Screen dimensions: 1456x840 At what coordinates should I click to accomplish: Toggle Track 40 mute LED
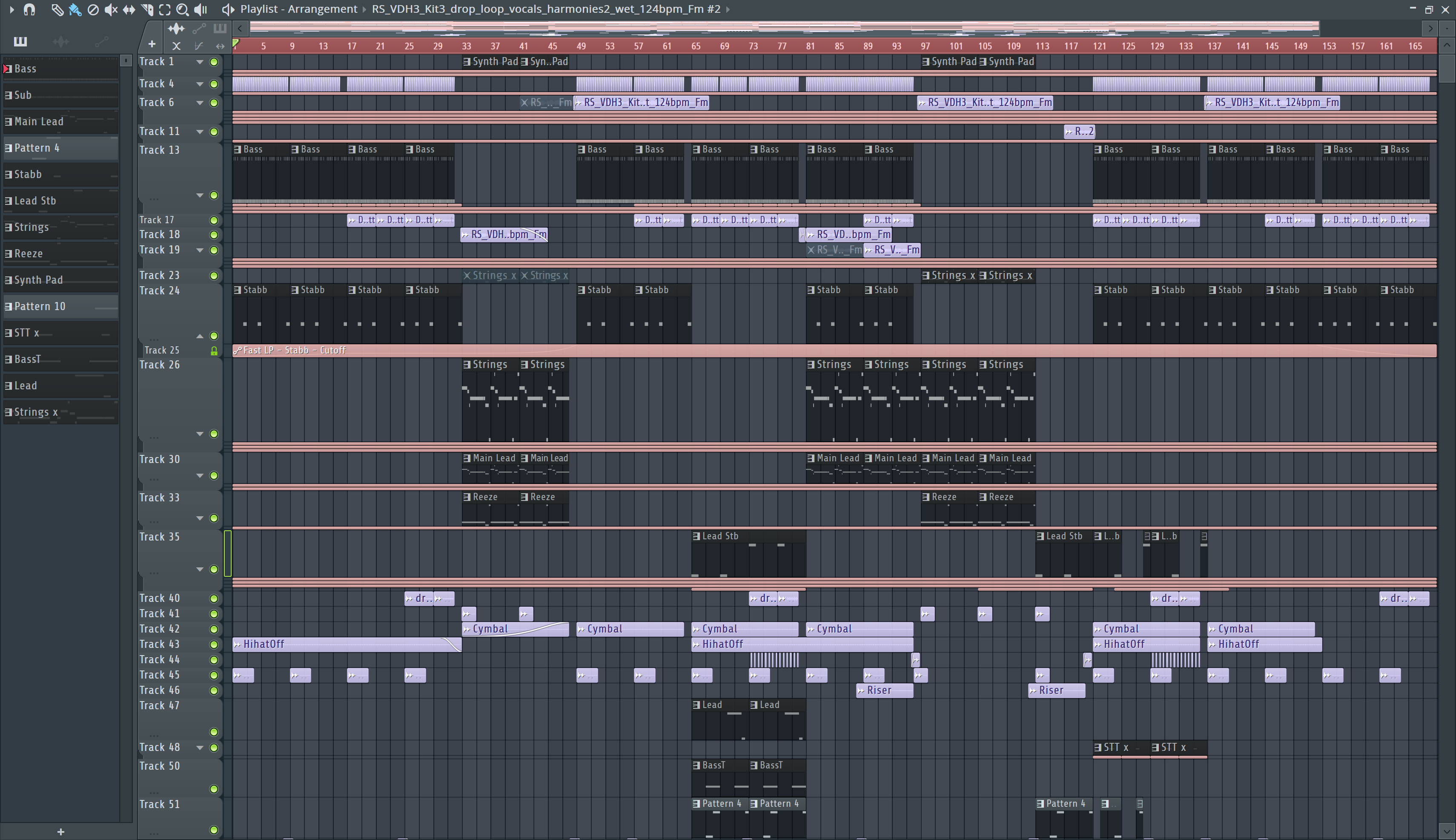tap(214, 598)
